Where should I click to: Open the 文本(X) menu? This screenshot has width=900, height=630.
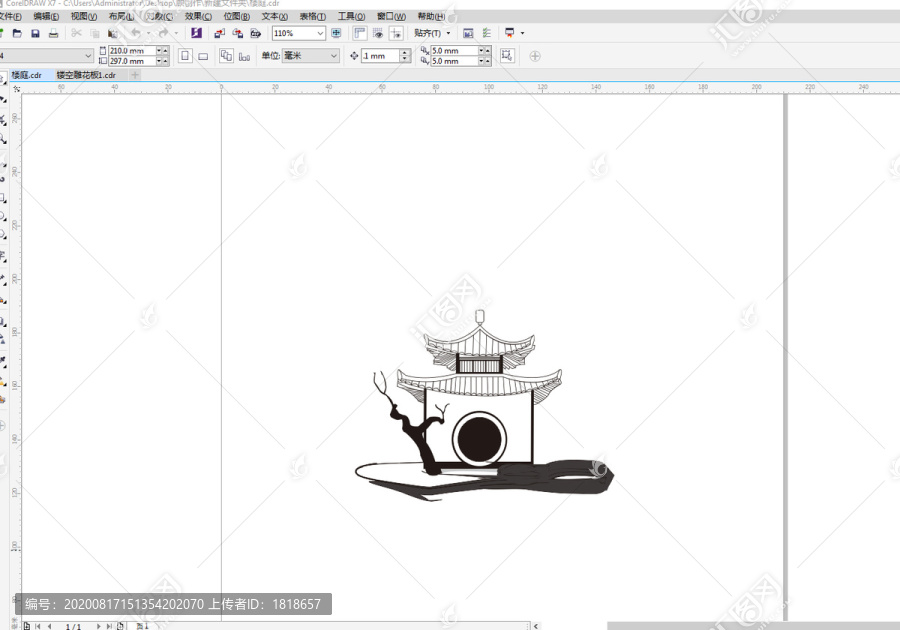[274, 17]
